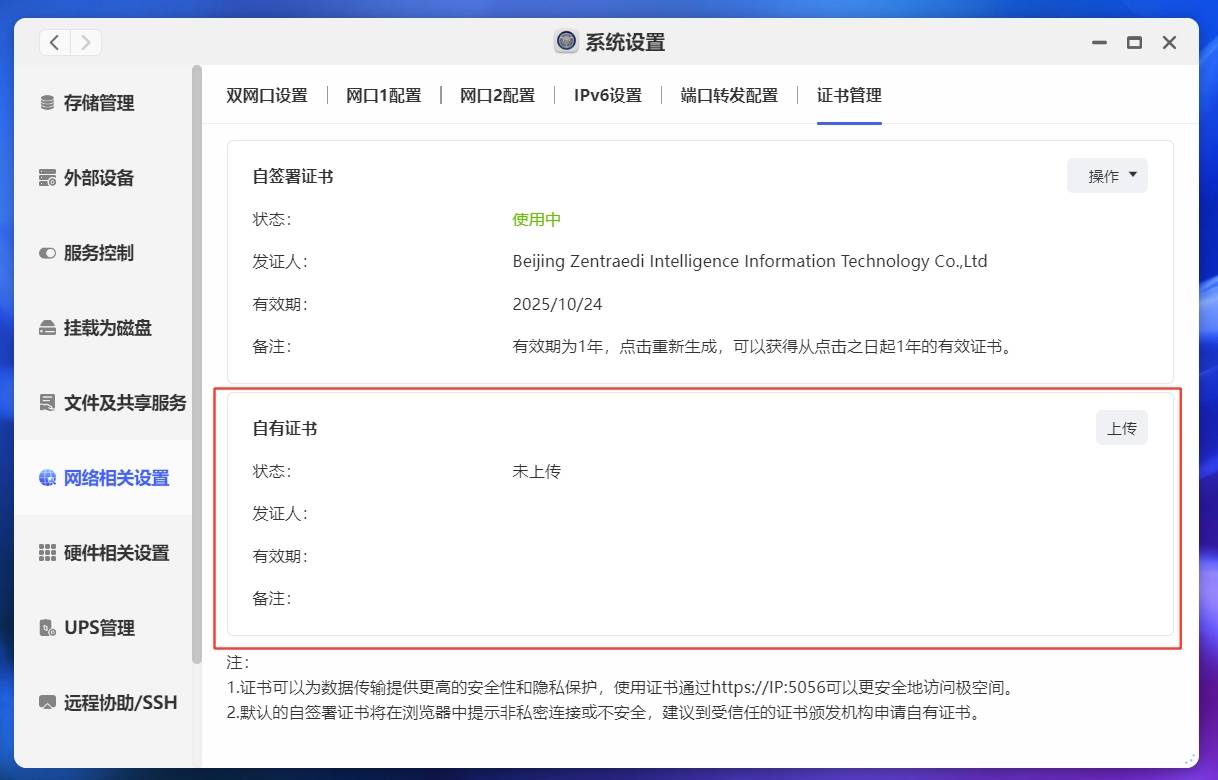
Task: Open the 操作 dropdown for 自签署证书
Action: [x=1107, y=175]
